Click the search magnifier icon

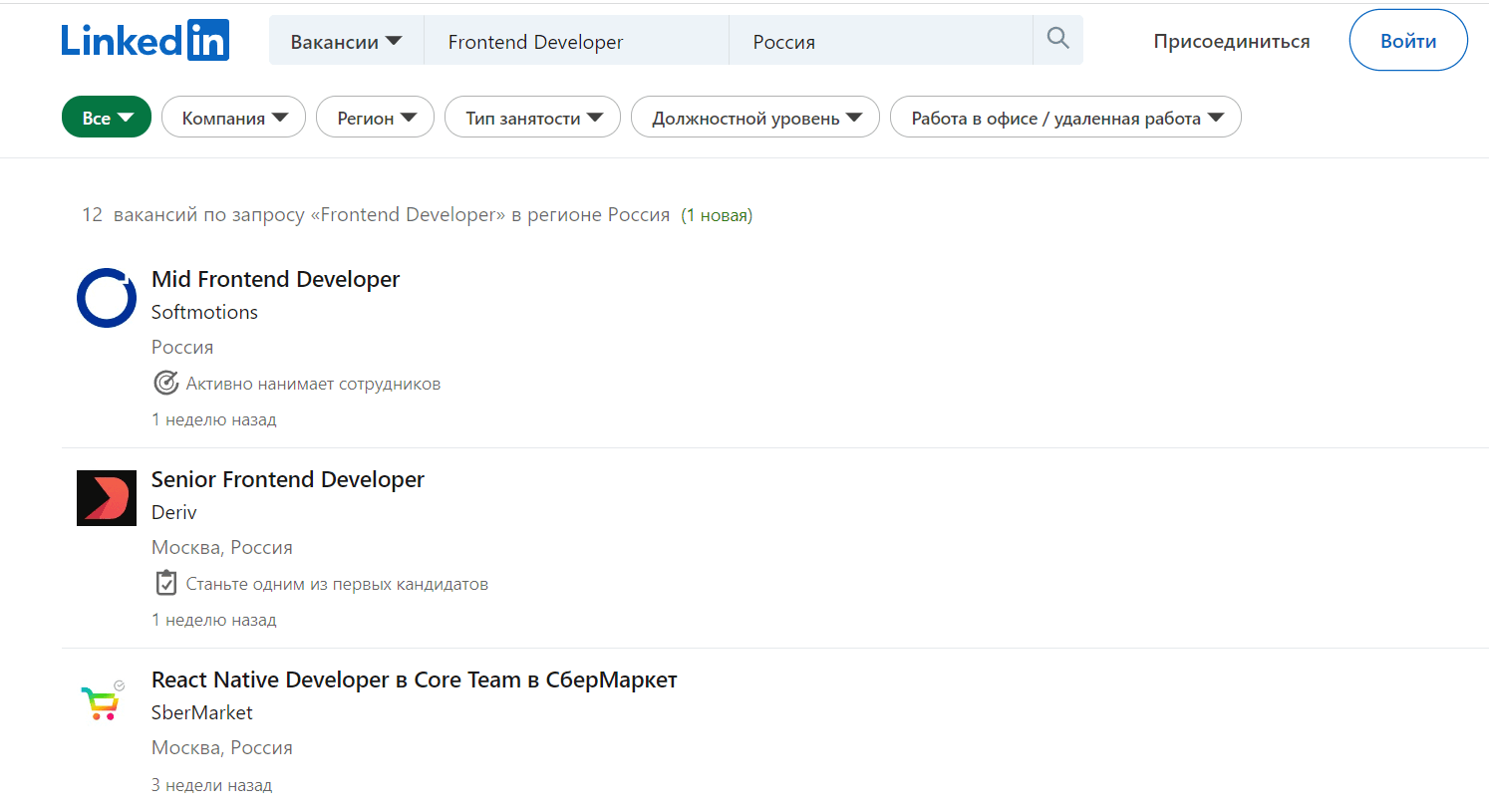pos(1057,39)
